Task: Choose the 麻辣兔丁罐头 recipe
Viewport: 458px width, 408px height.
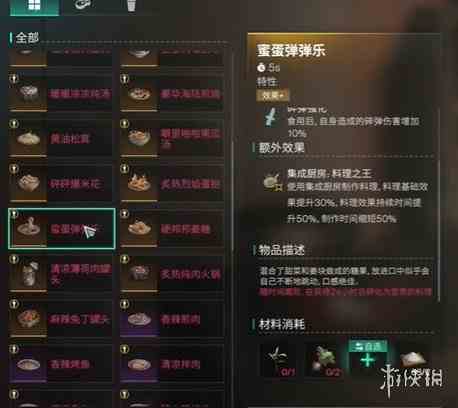Action: point(61,319)
